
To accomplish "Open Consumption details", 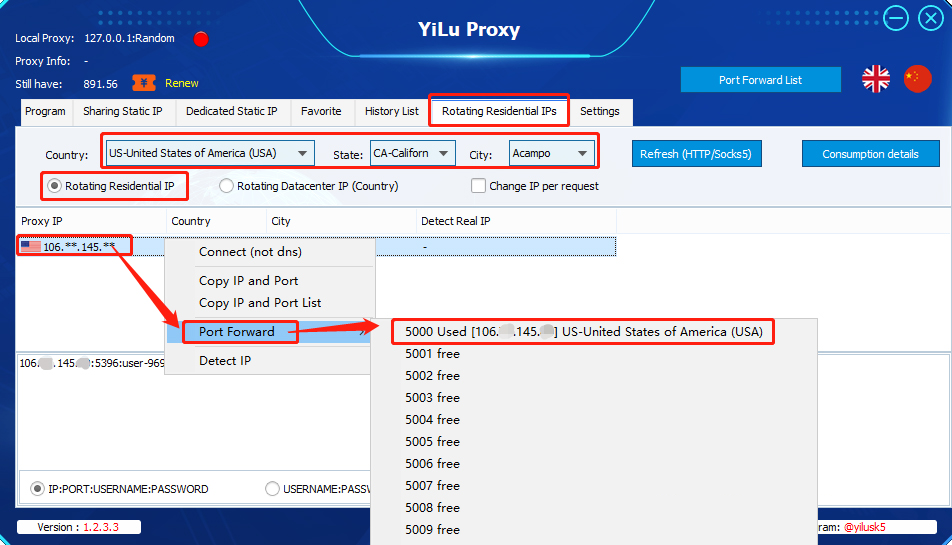I will pos(870,154).
